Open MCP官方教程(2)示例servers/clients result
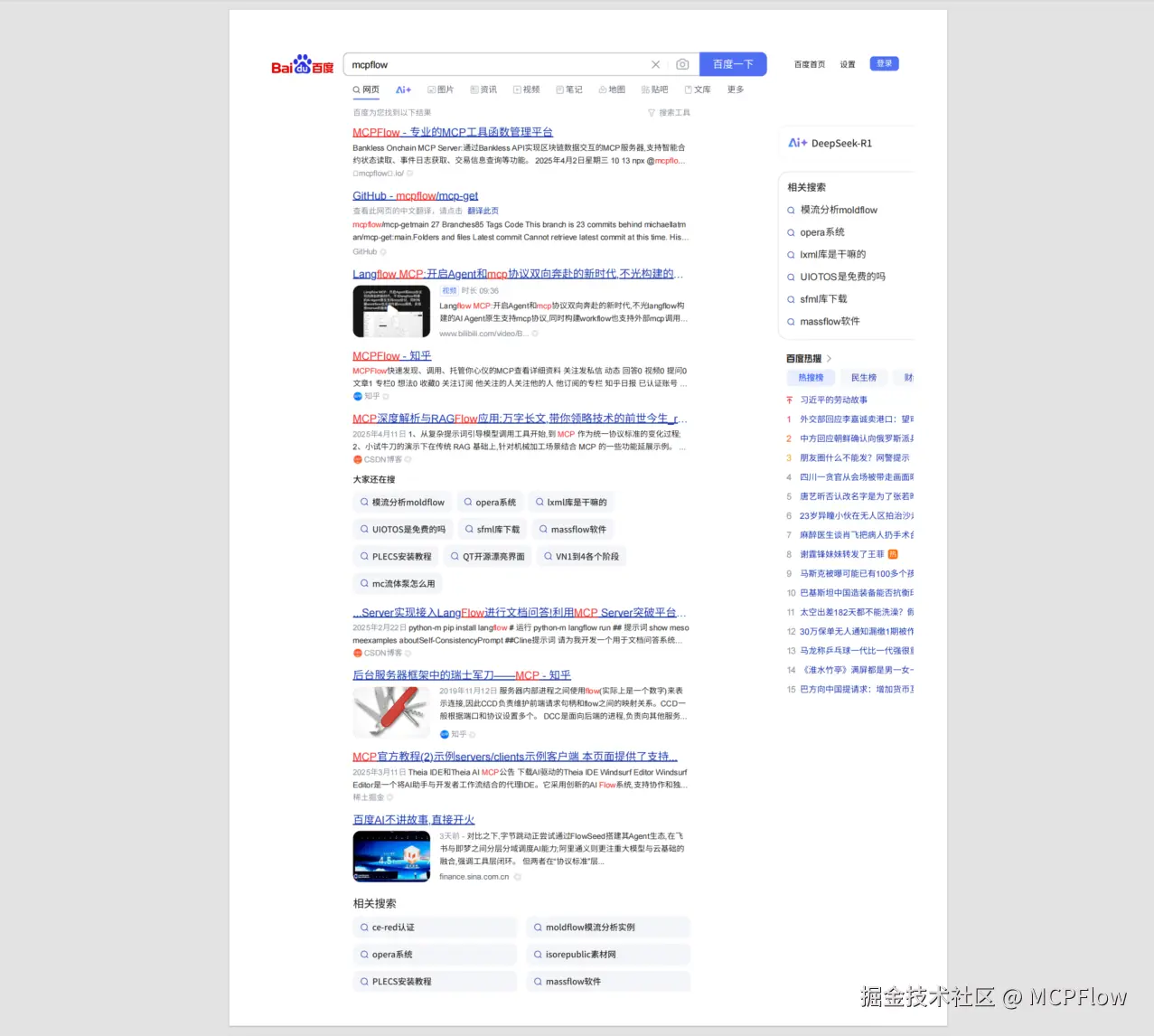Screen dimensions: 1154x1036 [x=515, y=757]
